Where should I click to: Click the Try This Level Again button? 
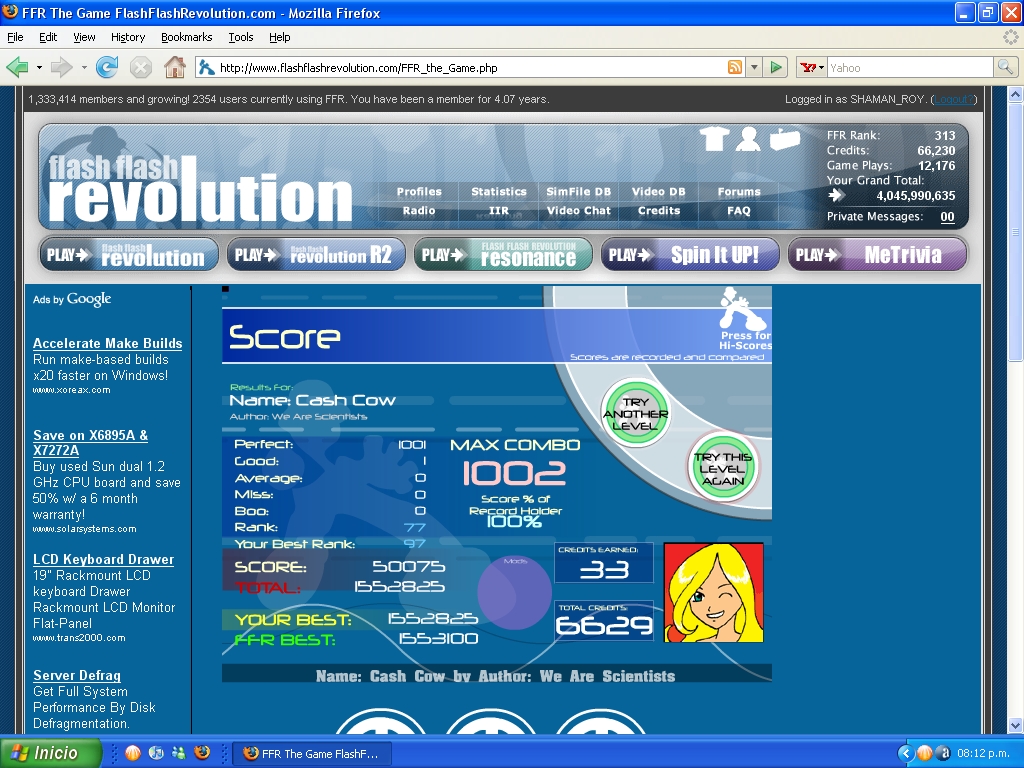click(x=722, y=468)
